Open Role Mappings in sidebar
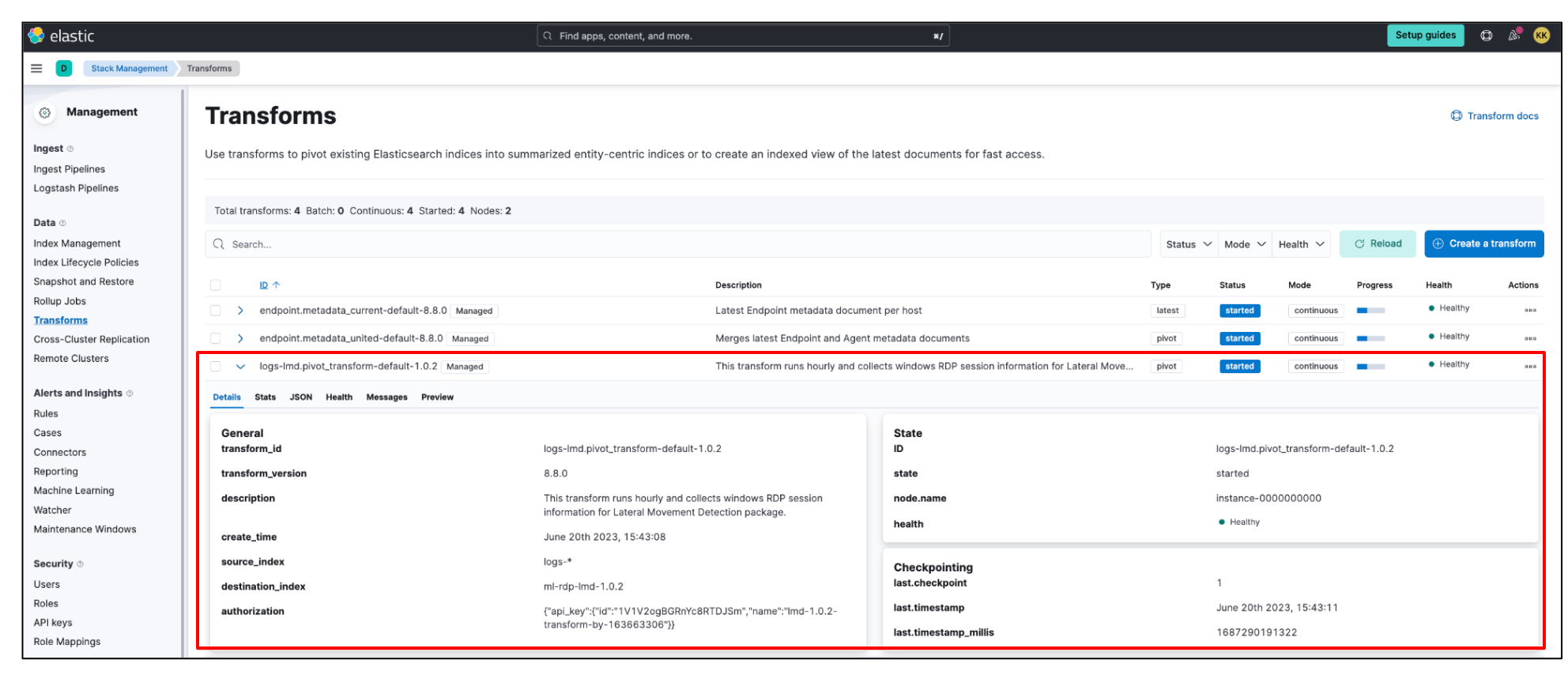 coord(67,642)
